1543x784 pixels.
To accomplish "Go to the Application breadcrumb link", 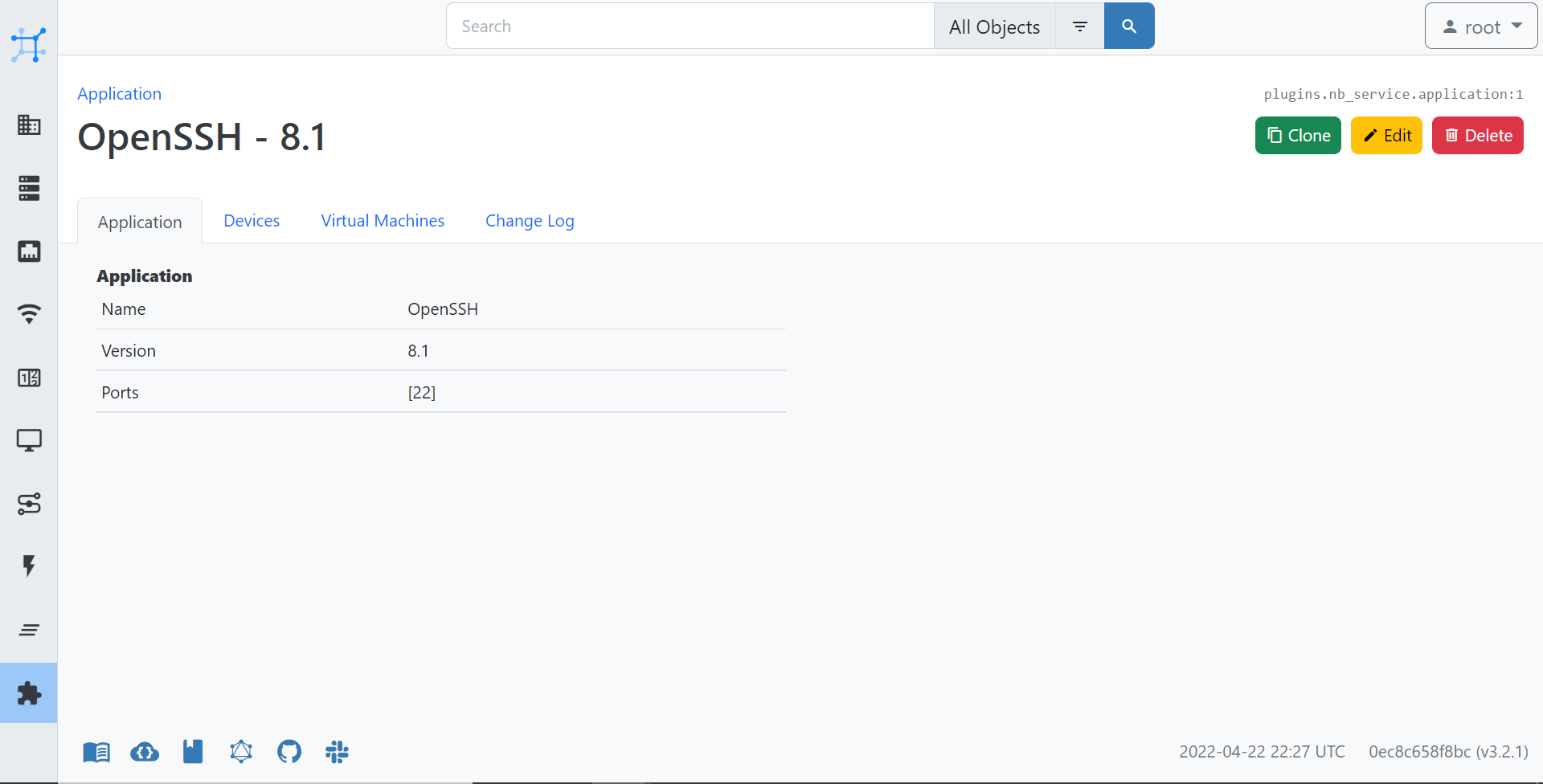I will (119, 94).
